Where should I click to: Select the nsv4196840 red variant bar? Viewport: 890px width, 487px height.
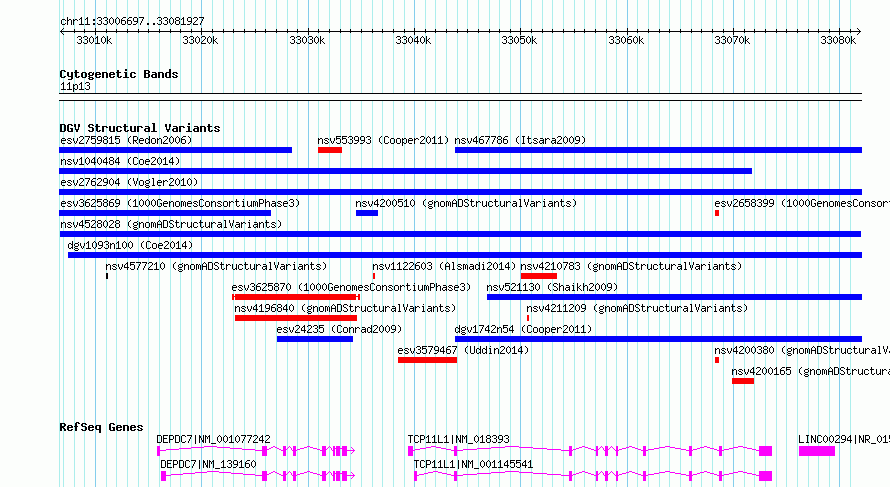click(296, 318)
